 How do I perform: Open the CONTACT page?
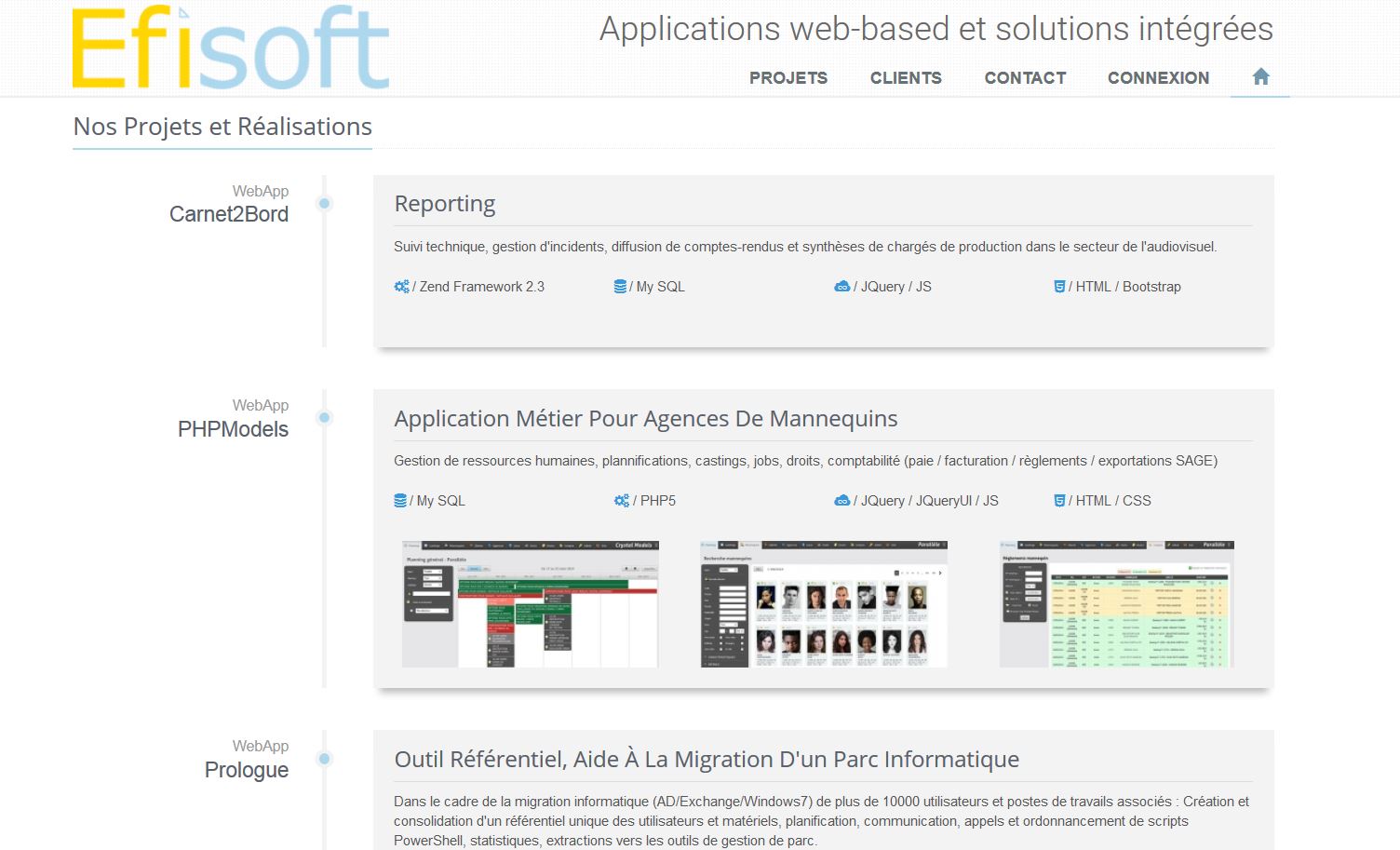coord(1025,78)
